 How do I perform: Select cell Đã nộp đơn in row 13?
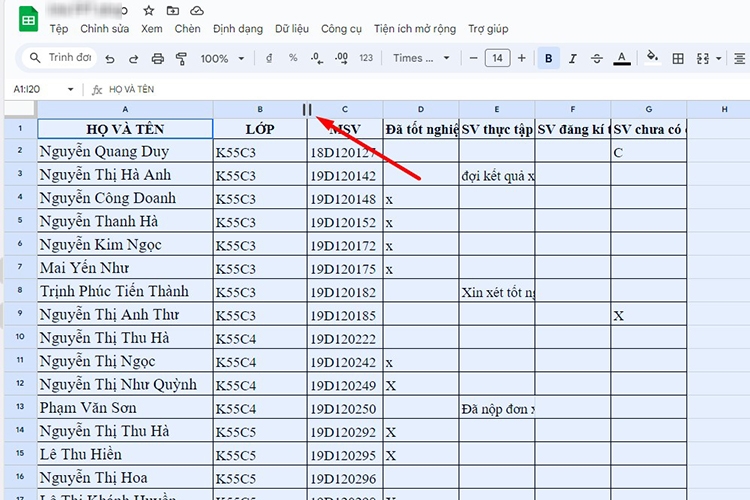click(x=497, y=408)
